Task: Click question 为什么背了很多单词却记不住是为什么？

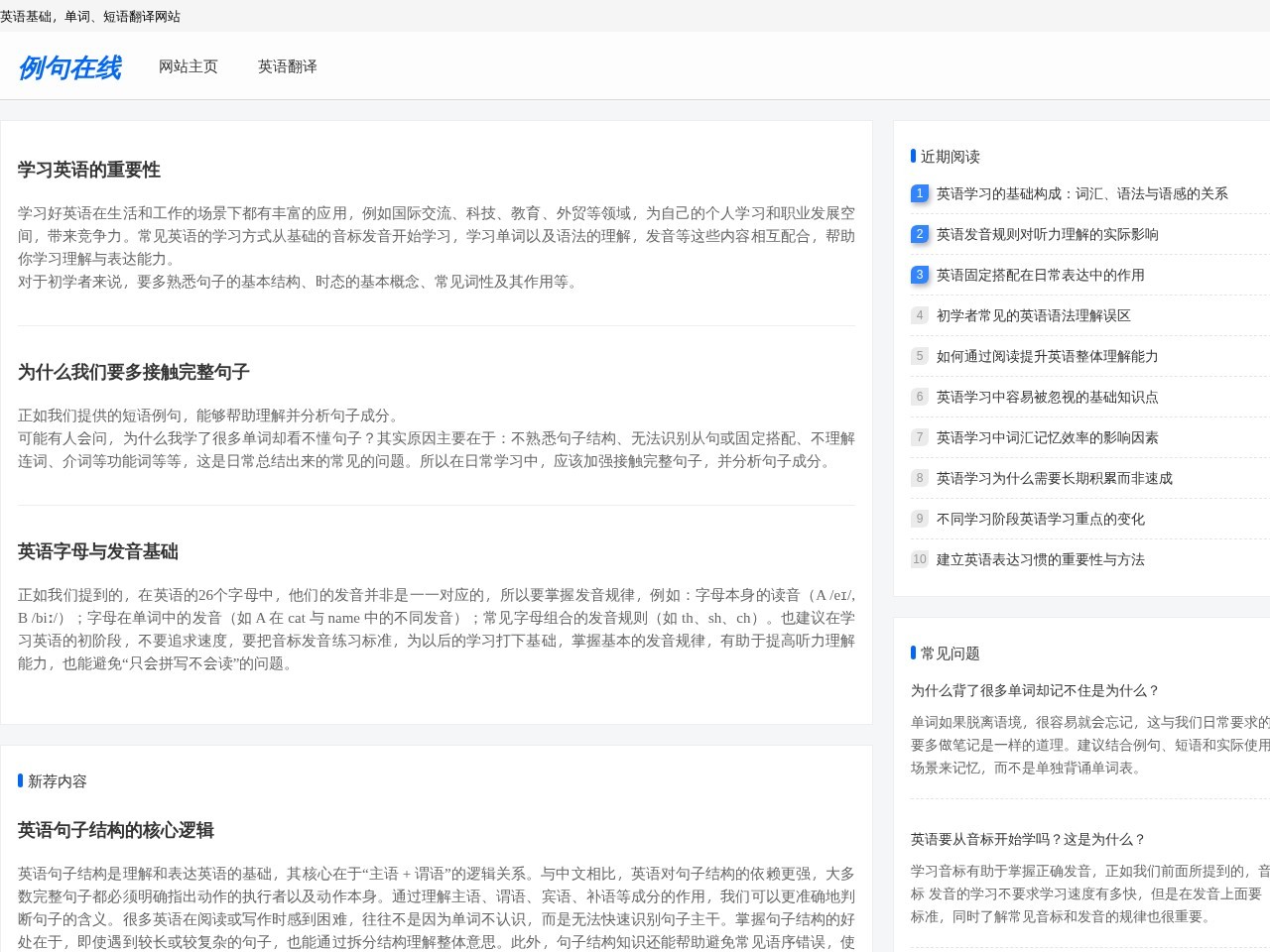Action: 1036,690
